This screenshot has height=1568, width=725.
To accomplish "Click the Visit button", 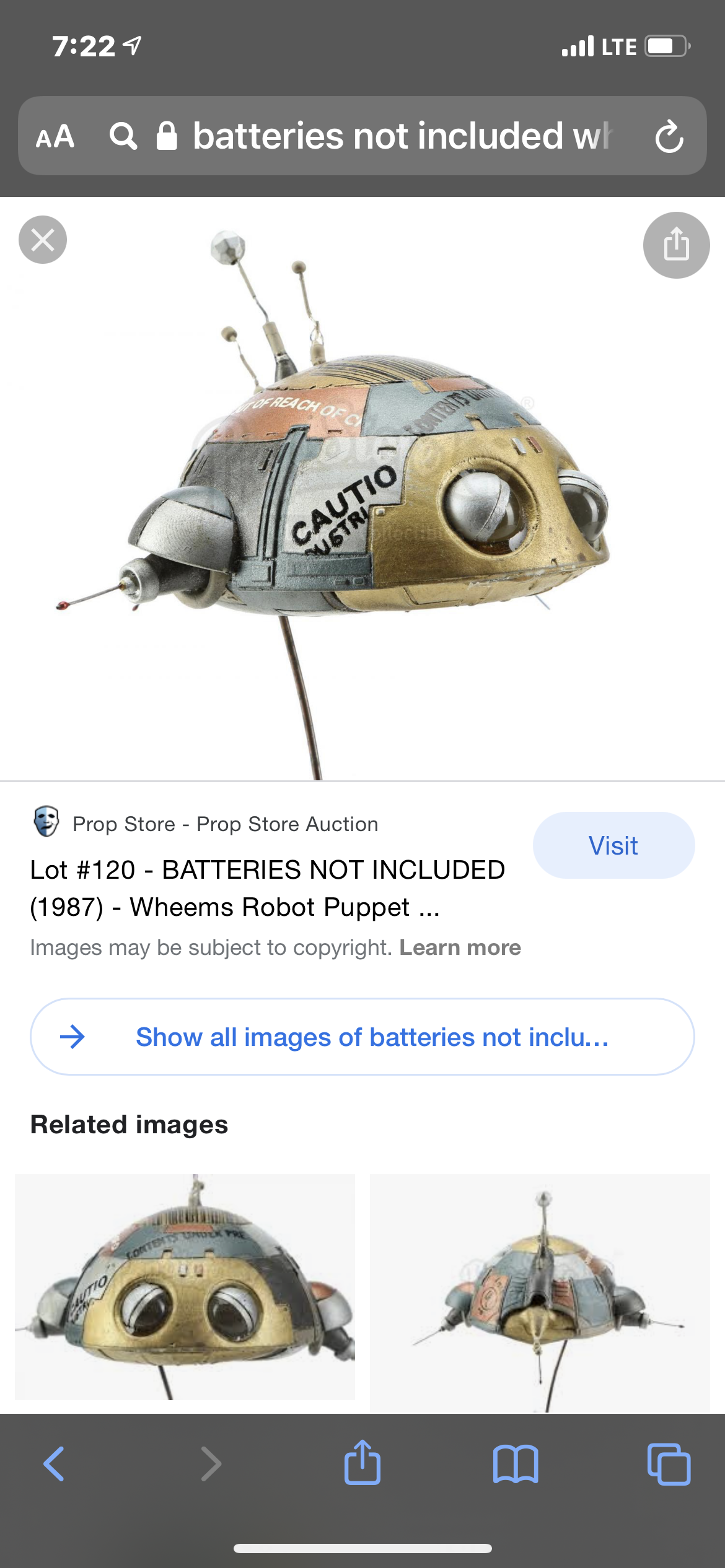I will point(613,845).
